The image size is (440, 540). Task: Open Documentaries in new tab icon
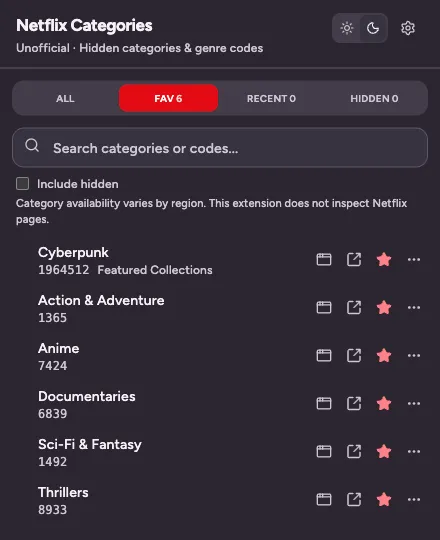pyautogui.click(x=354, y=403)
